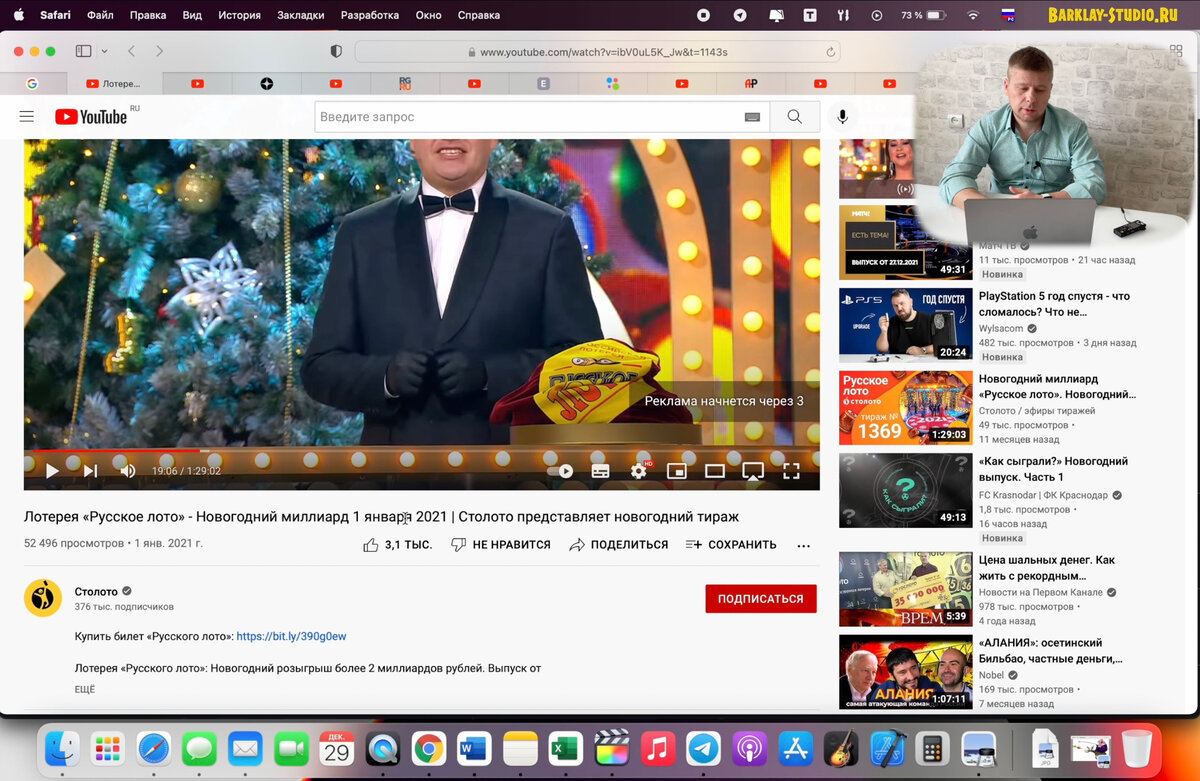Open Microsoft Word from the Dock

(x=474, y=748)
